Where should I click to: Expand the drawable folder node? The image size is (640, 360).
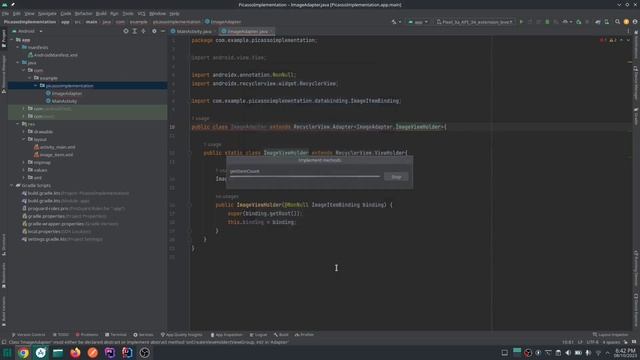click(x=24, y=132)
